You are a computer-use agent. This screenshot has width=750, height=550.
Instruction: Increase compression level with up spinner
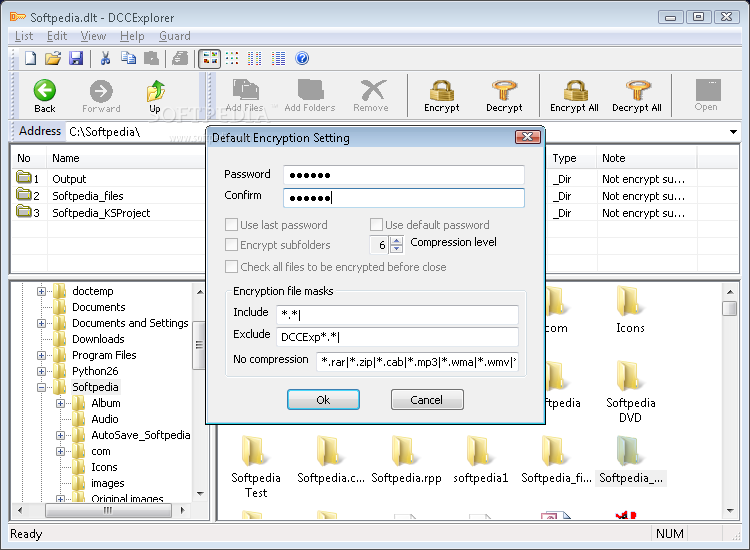(396, 241)
